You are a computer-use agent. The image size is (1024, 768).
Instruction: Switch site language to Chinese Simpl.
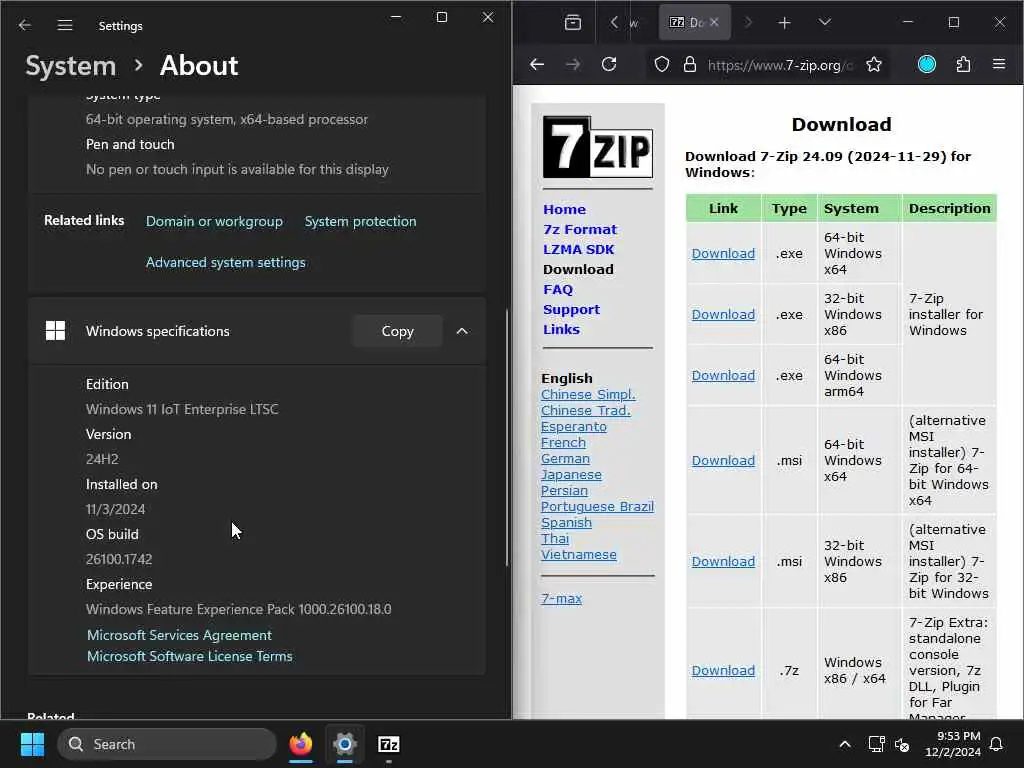(588, 394)
